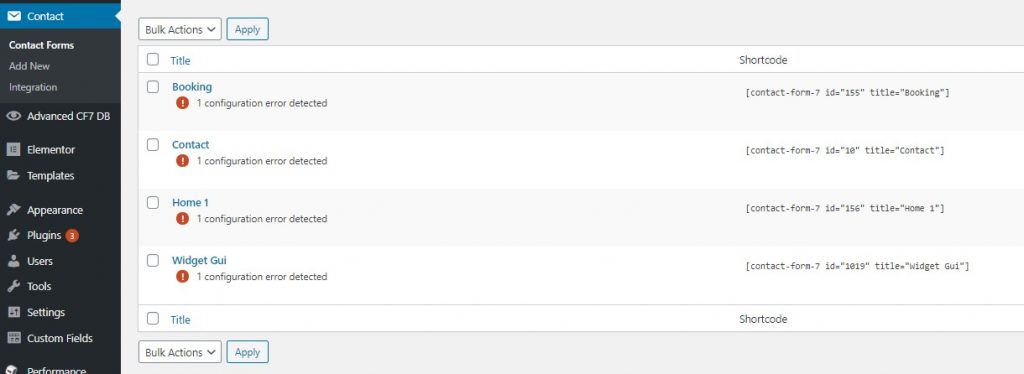Click the Tools wrench icon
The image size is (1024, 374).
pos(14,287)
